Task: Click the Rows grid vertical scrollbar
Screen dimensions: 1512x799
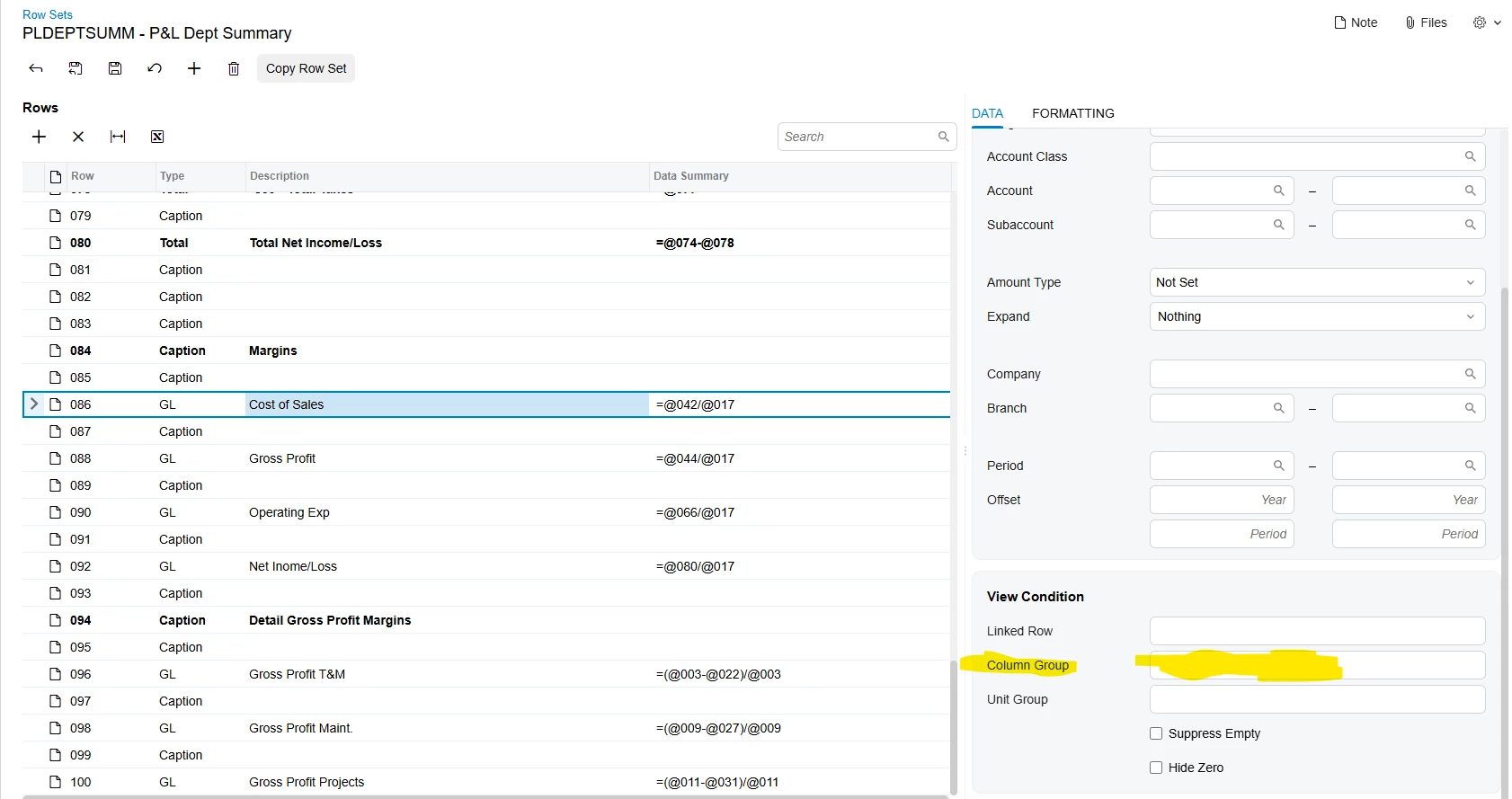Action: coord(954,726)
